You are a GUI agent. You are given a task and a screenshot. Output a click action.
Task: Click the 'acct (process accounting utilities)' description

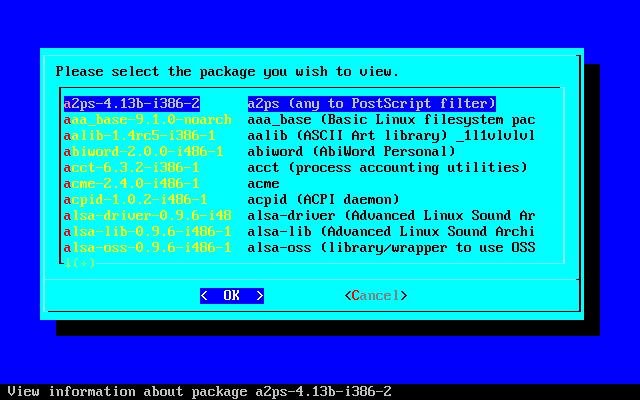point(387,167)
